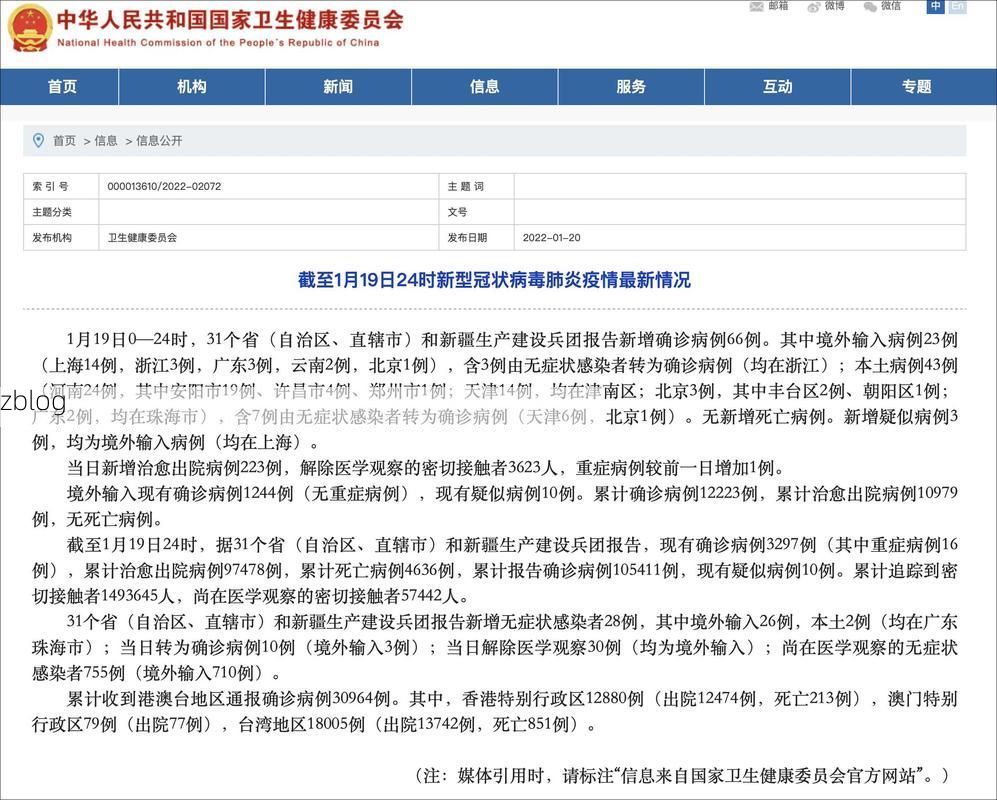
Task: Open the 新闻 navigation menu
Action: pyautogui.click(x=337, y=87)
